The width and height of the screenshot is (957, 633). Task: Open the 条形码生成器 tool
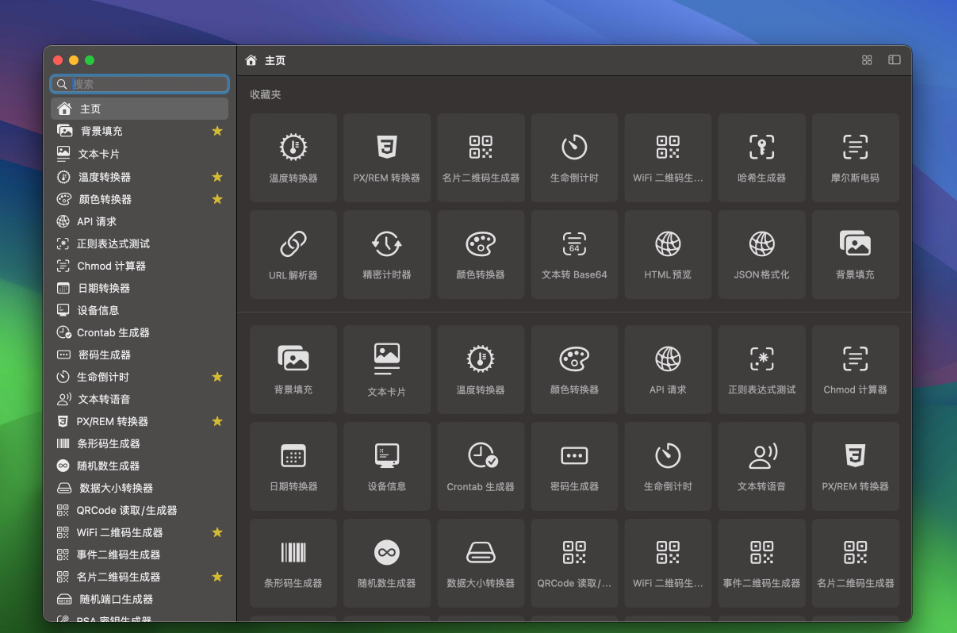[292, 562]
